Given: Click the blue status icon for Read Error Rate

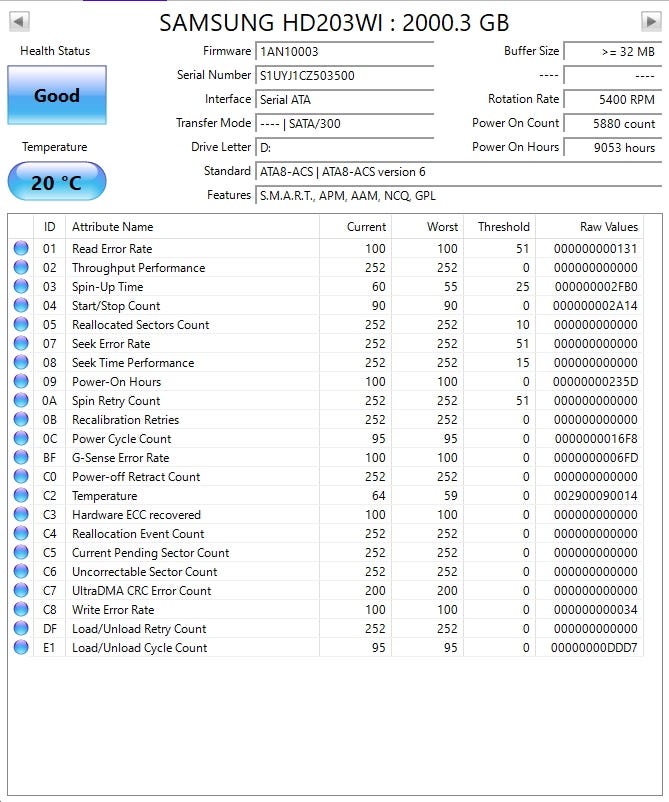Looking at the screenshot, I should [x=21, y=248].
